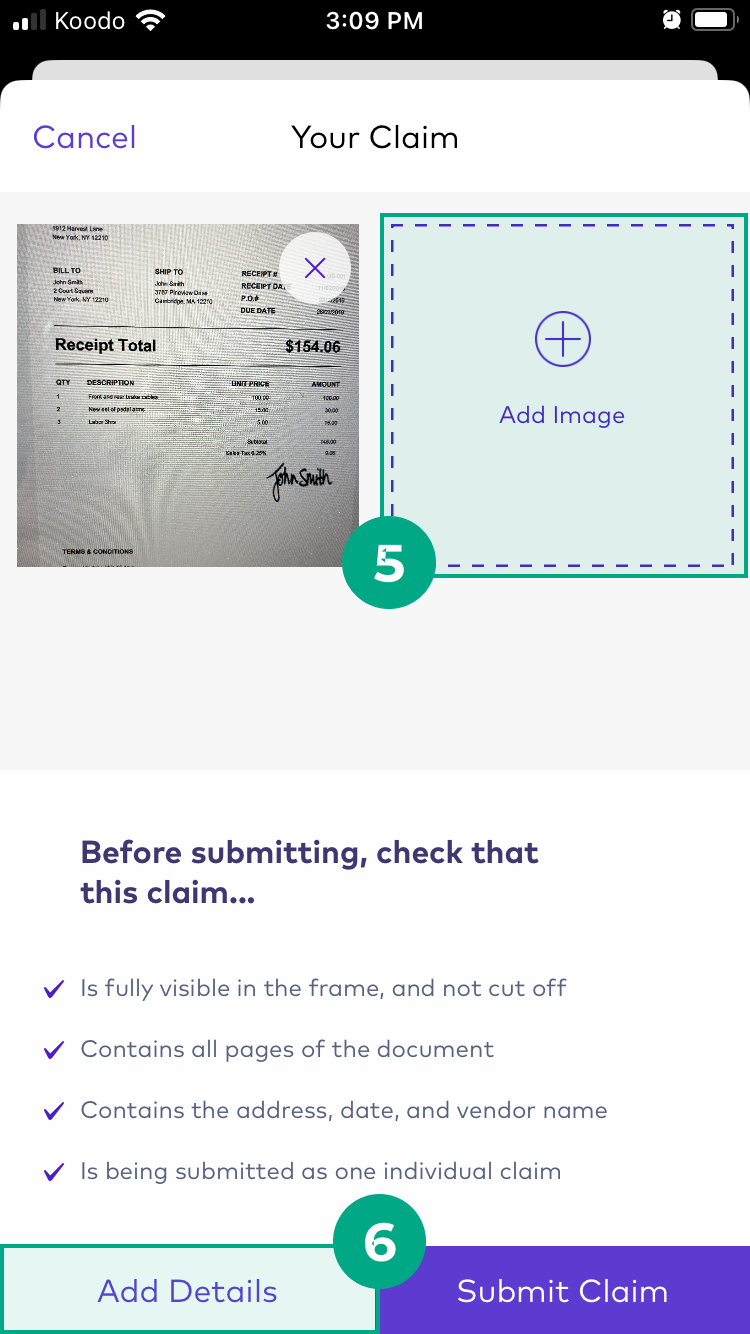This screenshot has width=750, height=1334.
Task: Select the 'Your Claim' title bar
Action: [x=374, y=137]
